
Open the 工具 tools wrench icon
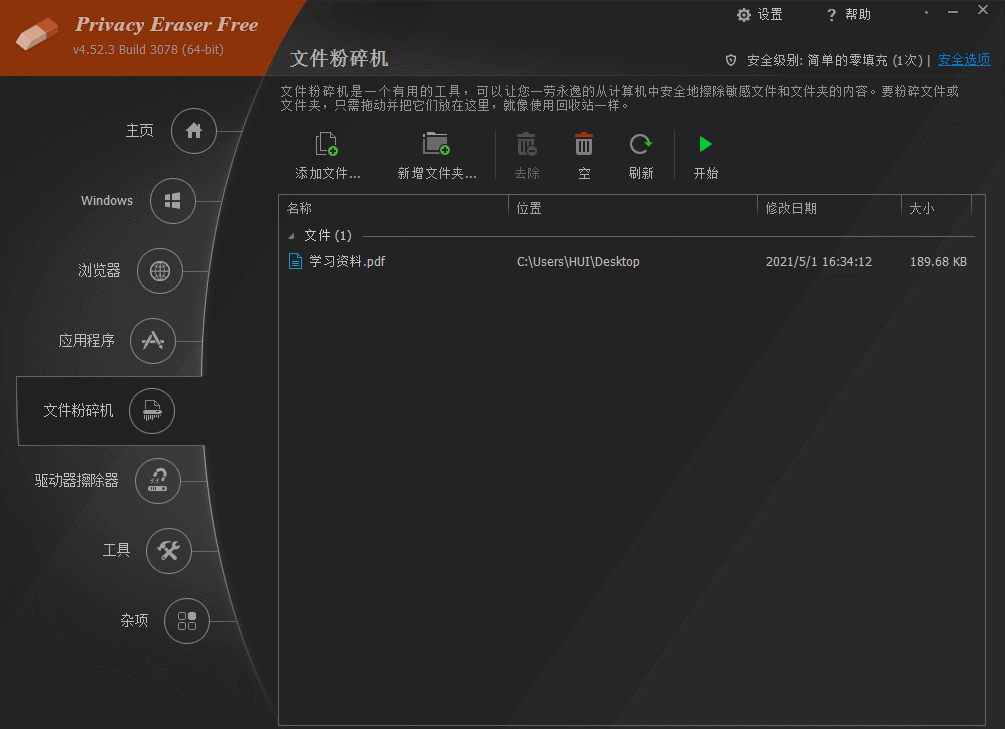click(x=169, y=550)
